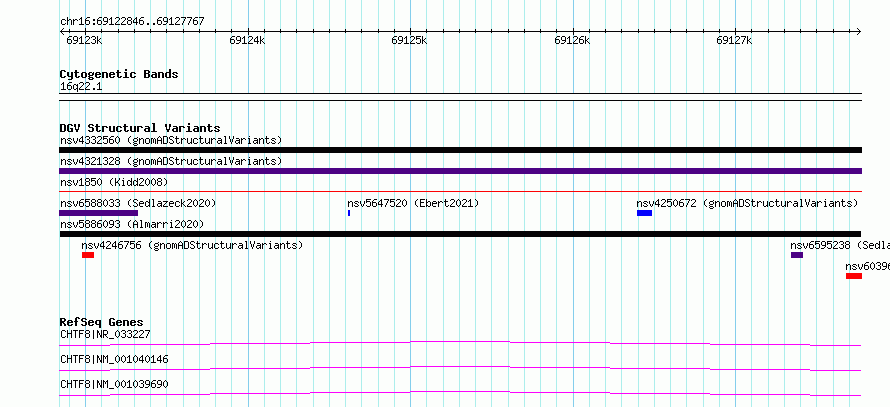890x407 pixels.
Task: Click the nsv4332560 variant label
Action: 171,140
